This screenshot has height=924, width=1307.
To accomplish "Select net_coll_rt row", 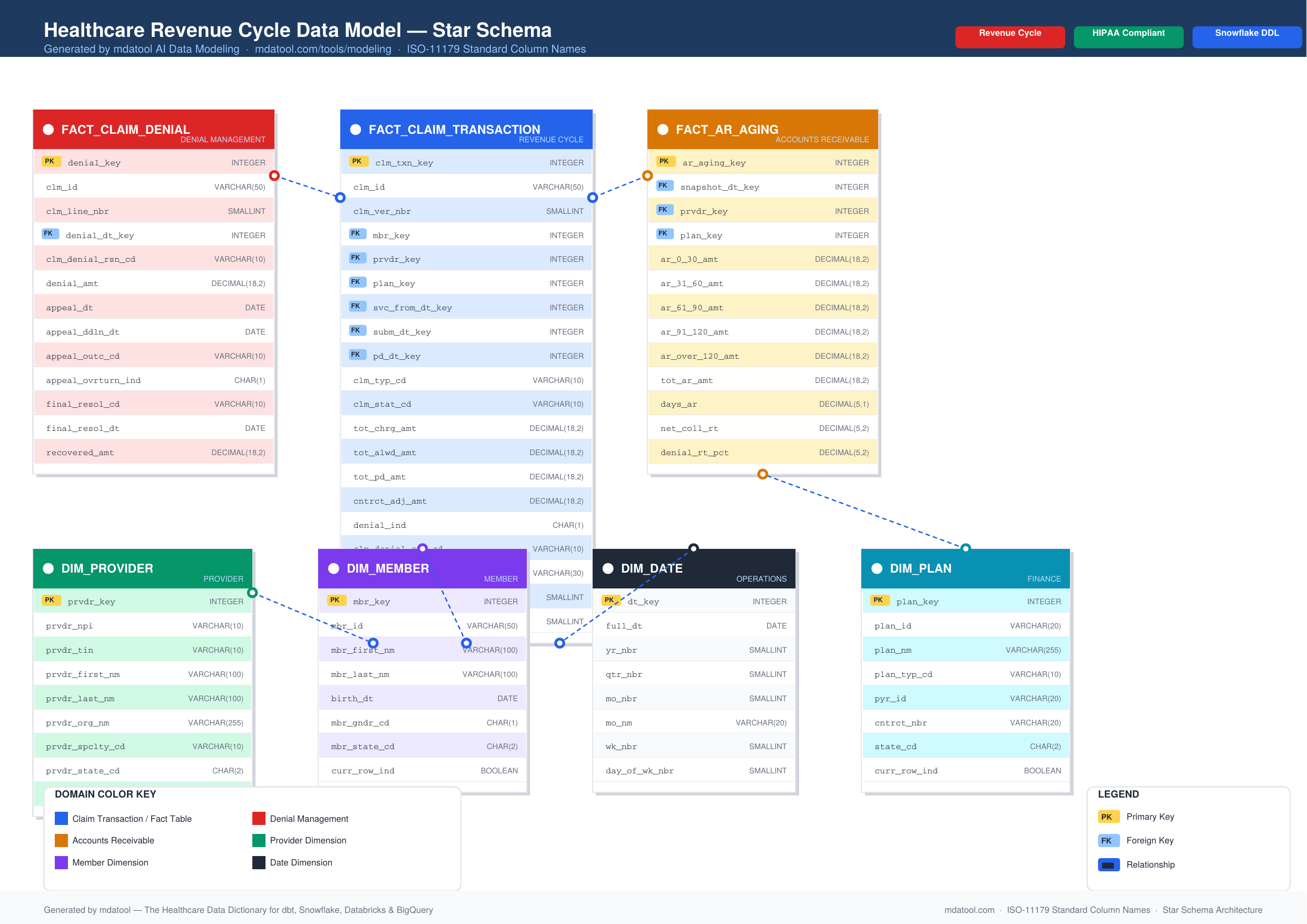I will click(x=762, y=428).
